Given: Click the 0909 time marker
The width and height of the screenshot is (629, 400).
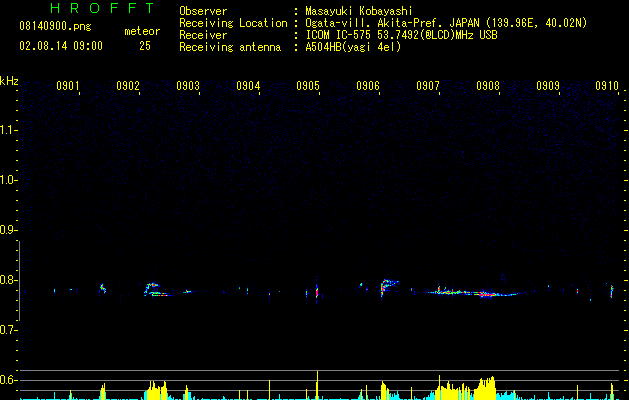Looking at the screenshot, I should coord(548,86).
